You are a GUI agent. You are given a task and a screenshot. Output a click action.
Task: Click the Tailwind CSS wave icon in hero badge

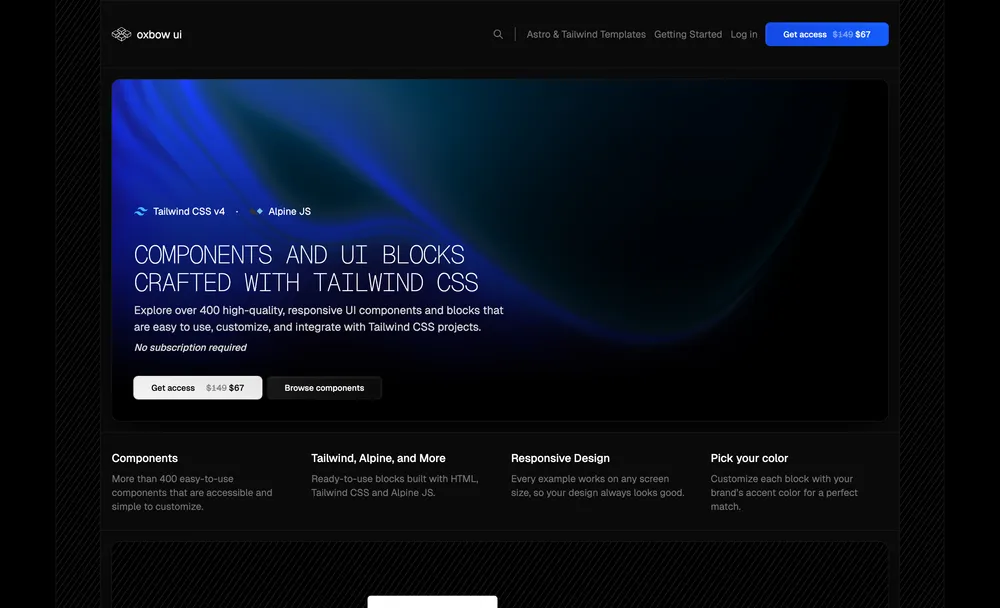140,211
